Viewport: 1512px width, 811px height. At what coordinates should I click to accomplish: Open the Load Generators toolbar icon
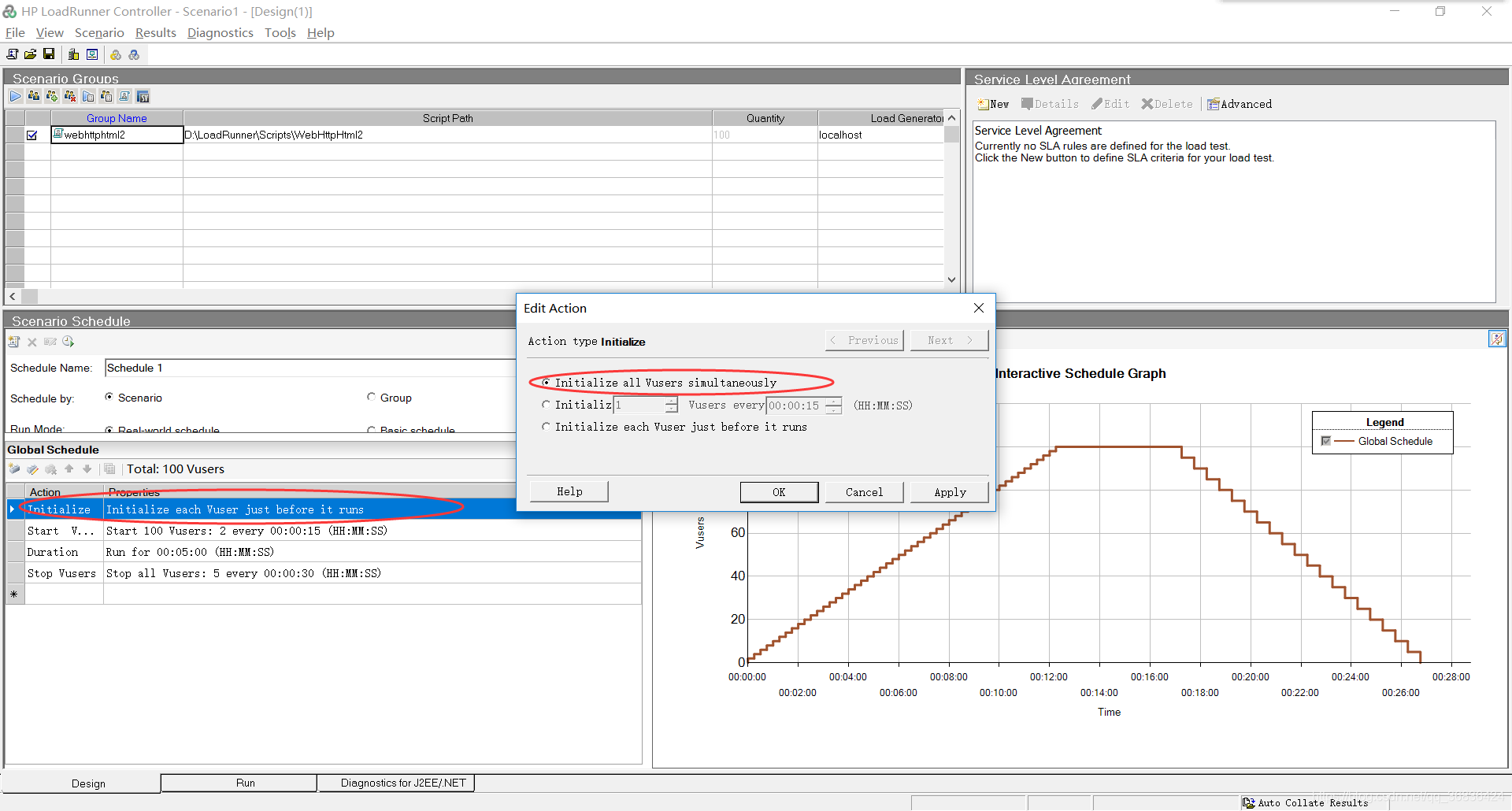73,54
